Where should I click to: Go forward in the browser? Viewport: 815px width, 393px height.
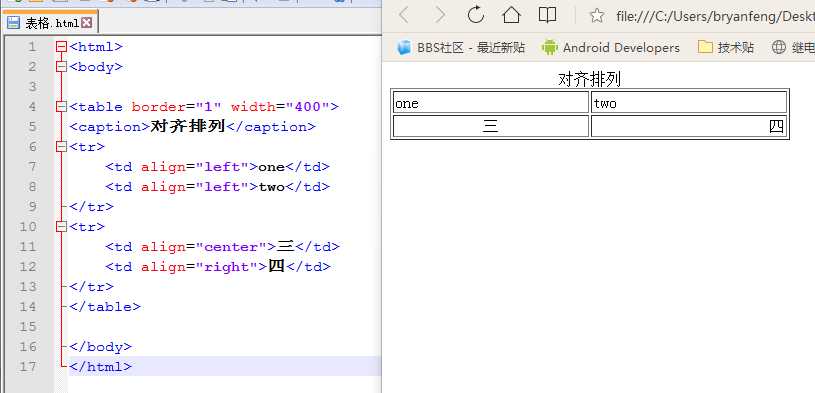tap(440, 16)
